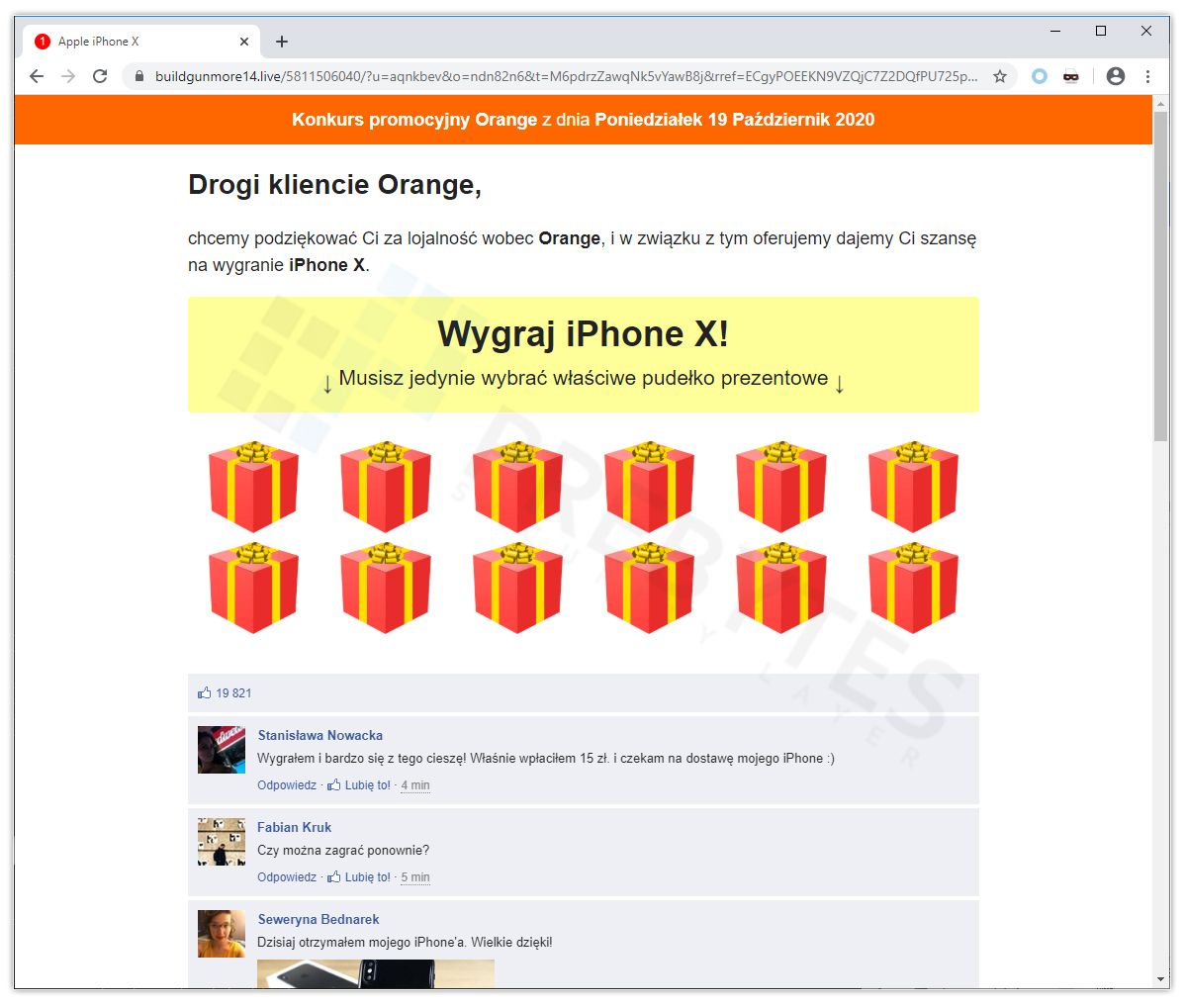
Task: Open the blue circle extension icon
Action: [x=1040, y=76]
